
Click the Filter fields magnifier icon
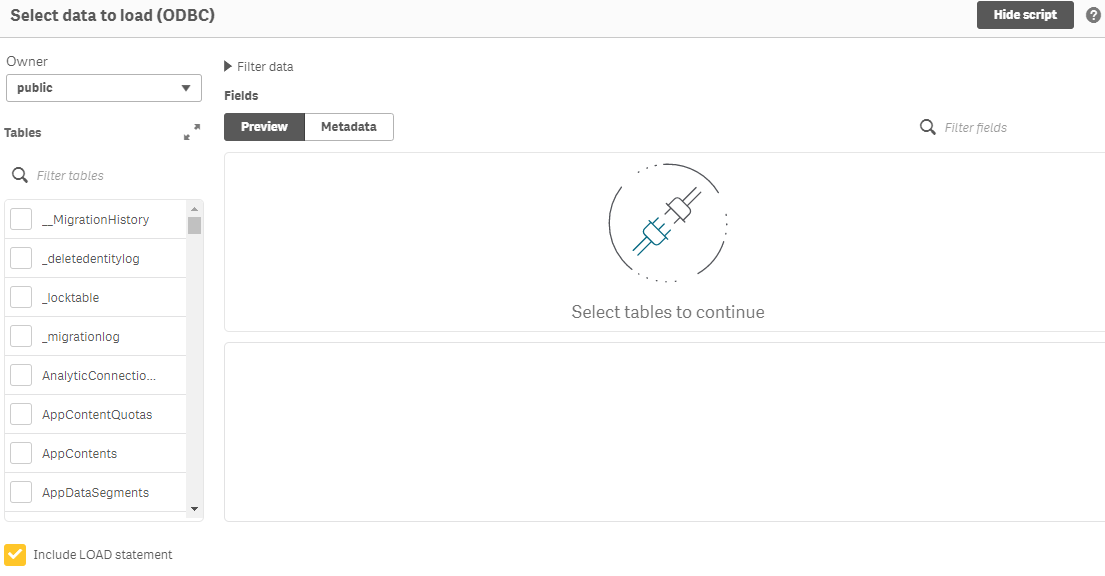pyautogui.click(x=928, y=127)
